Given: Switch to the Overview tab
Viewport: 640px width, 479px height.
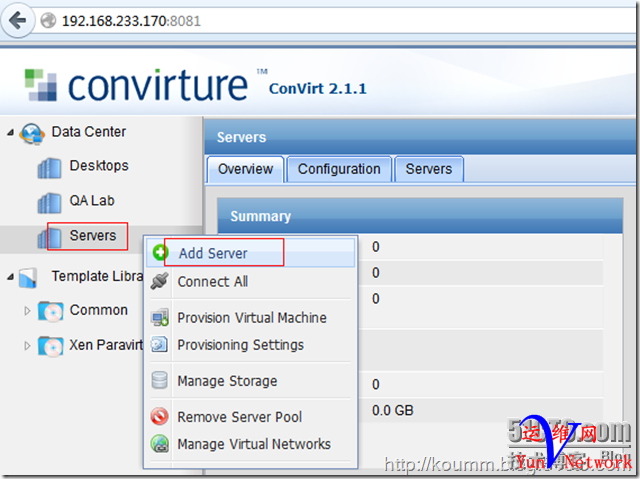Looking at the screenshot, I should coord(245,169).
